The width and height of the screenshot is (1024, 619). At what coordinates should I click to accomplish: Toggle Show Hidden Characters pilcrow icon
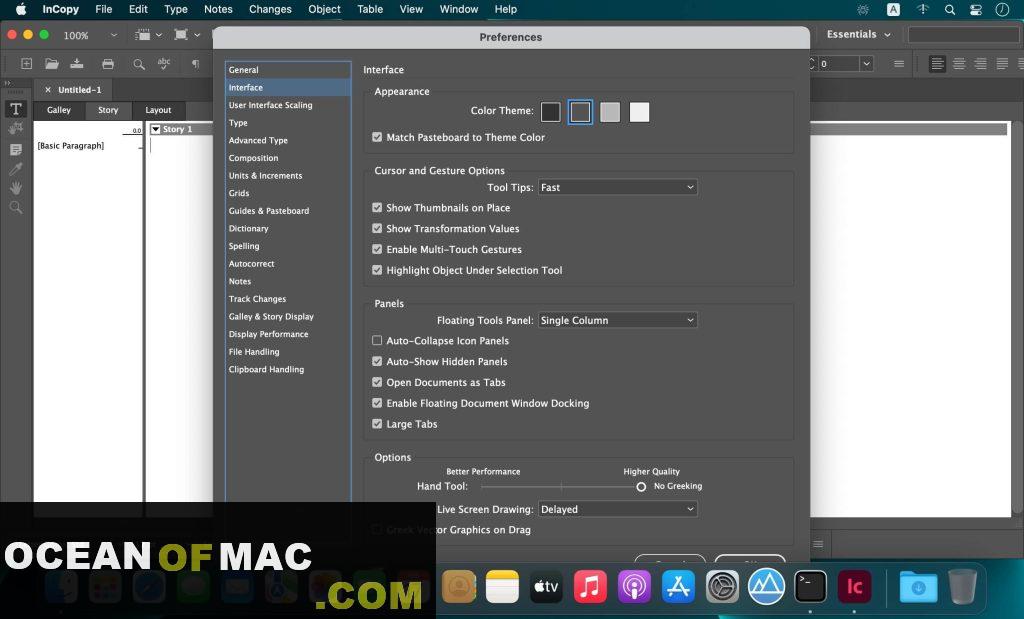click(x=195, y=63)
